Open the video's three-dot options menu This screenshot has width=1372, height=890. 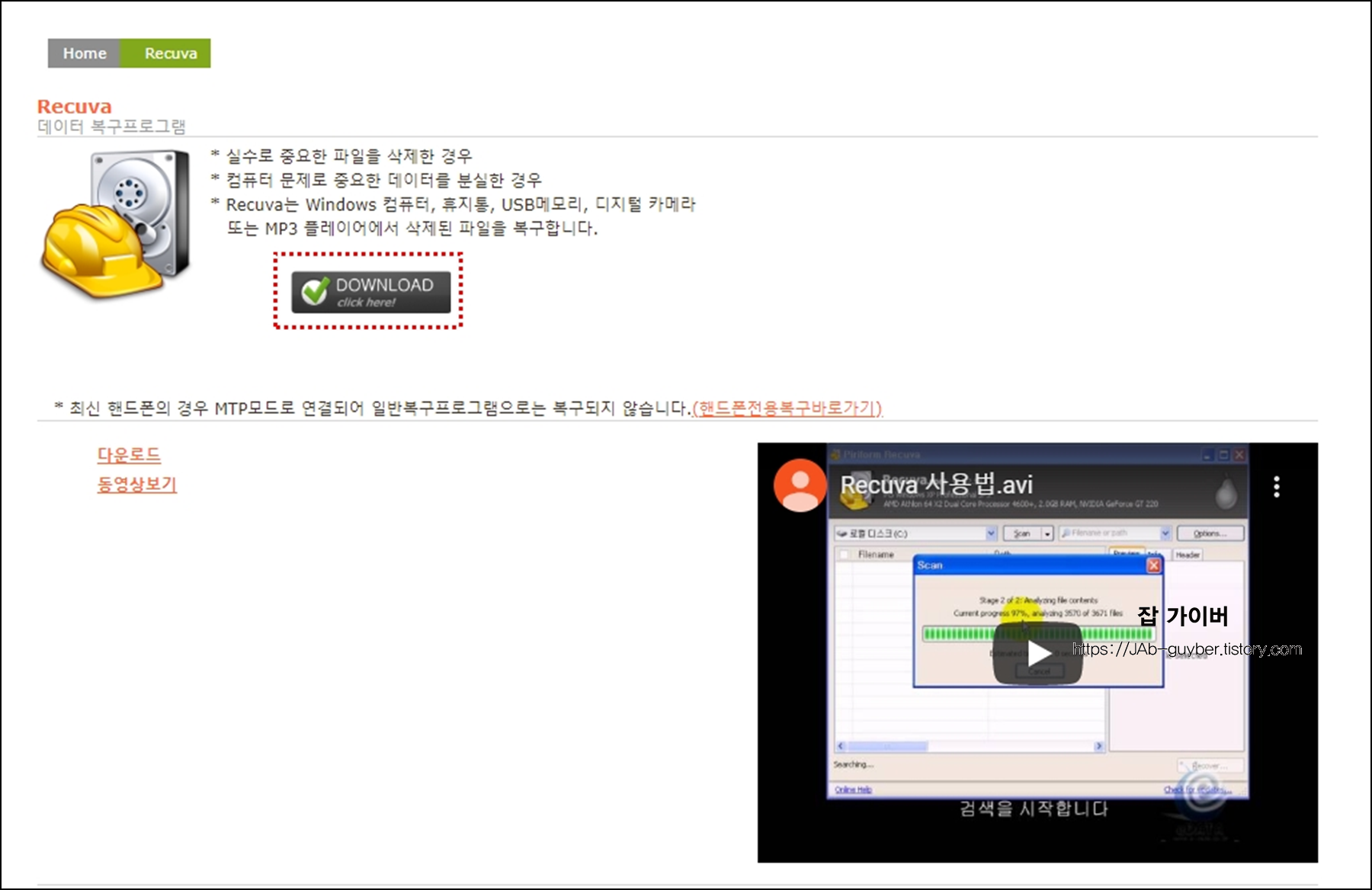[x=1277, y=487]
